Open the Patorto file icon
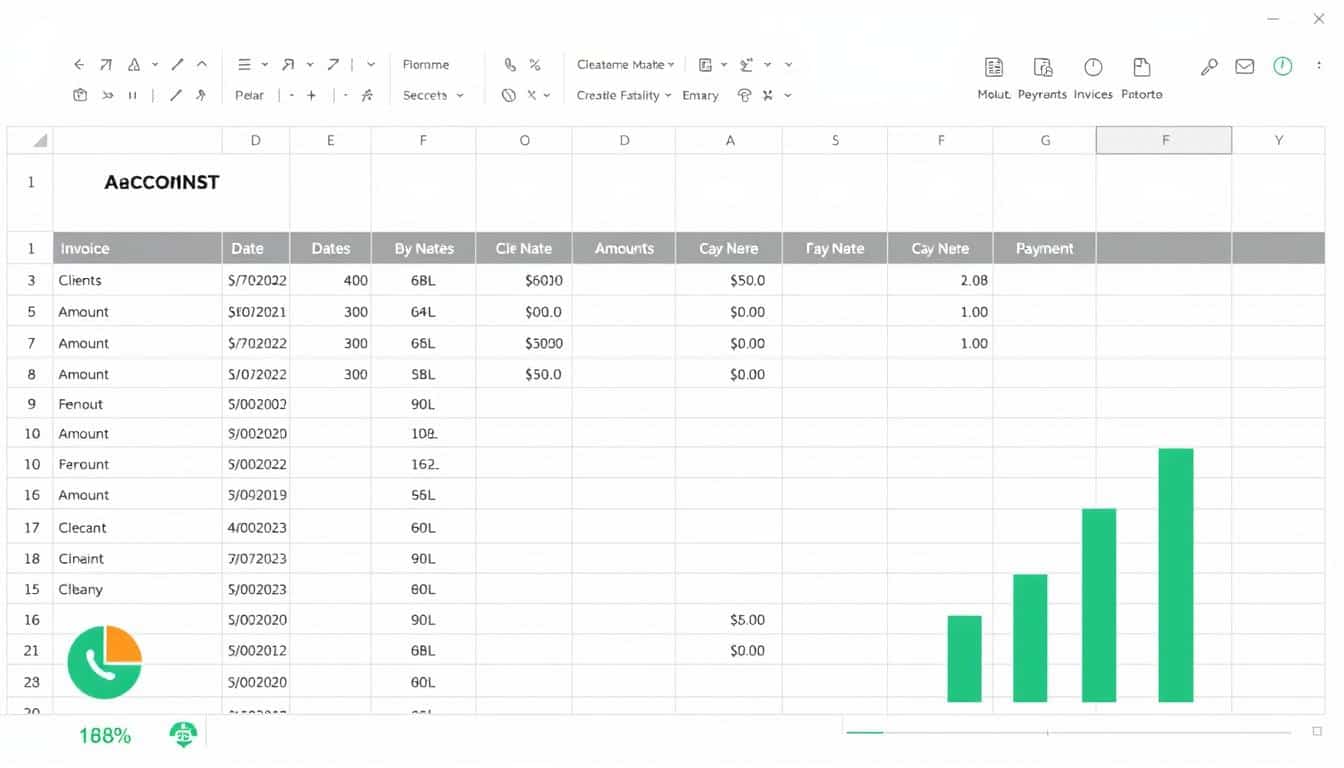This screenshot has height=768, width=1344. click(x=1141, y=67)
